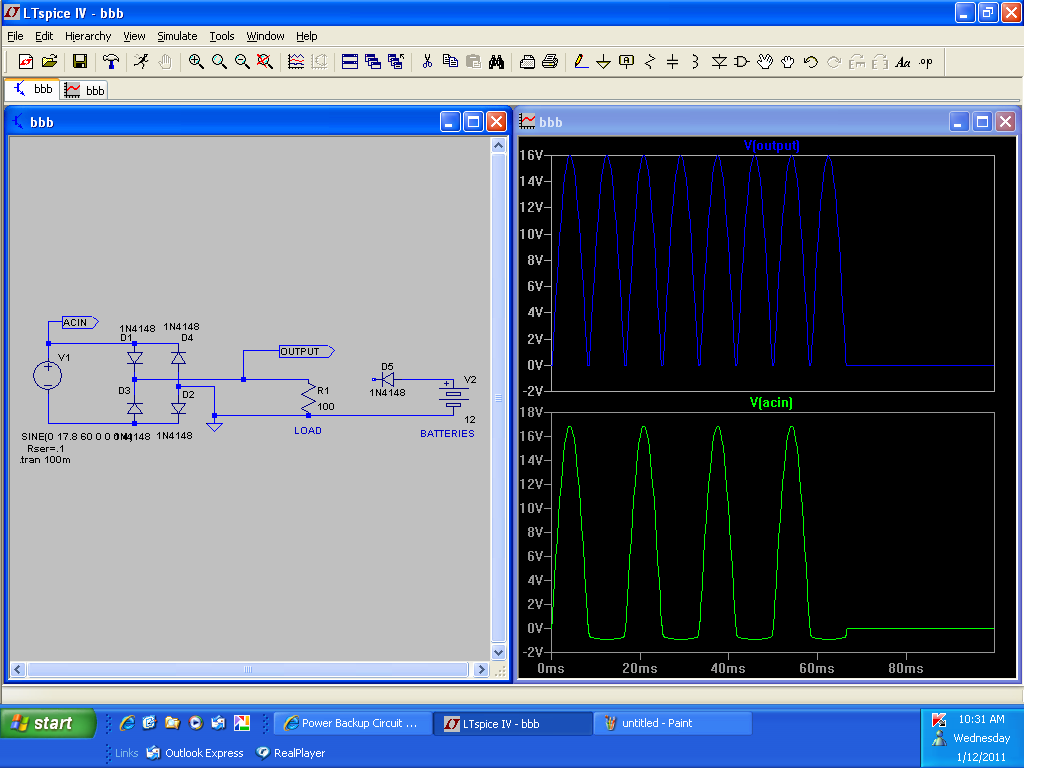1042x770 pixels.
Task: Open the Help menu
Action: point(306,36)
